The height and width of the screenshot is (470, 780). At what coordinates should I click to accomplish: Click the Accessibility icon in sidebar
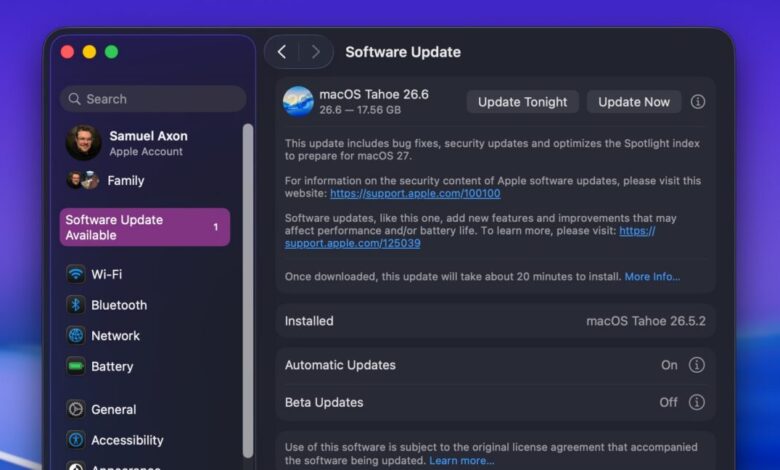coord(76,440)
